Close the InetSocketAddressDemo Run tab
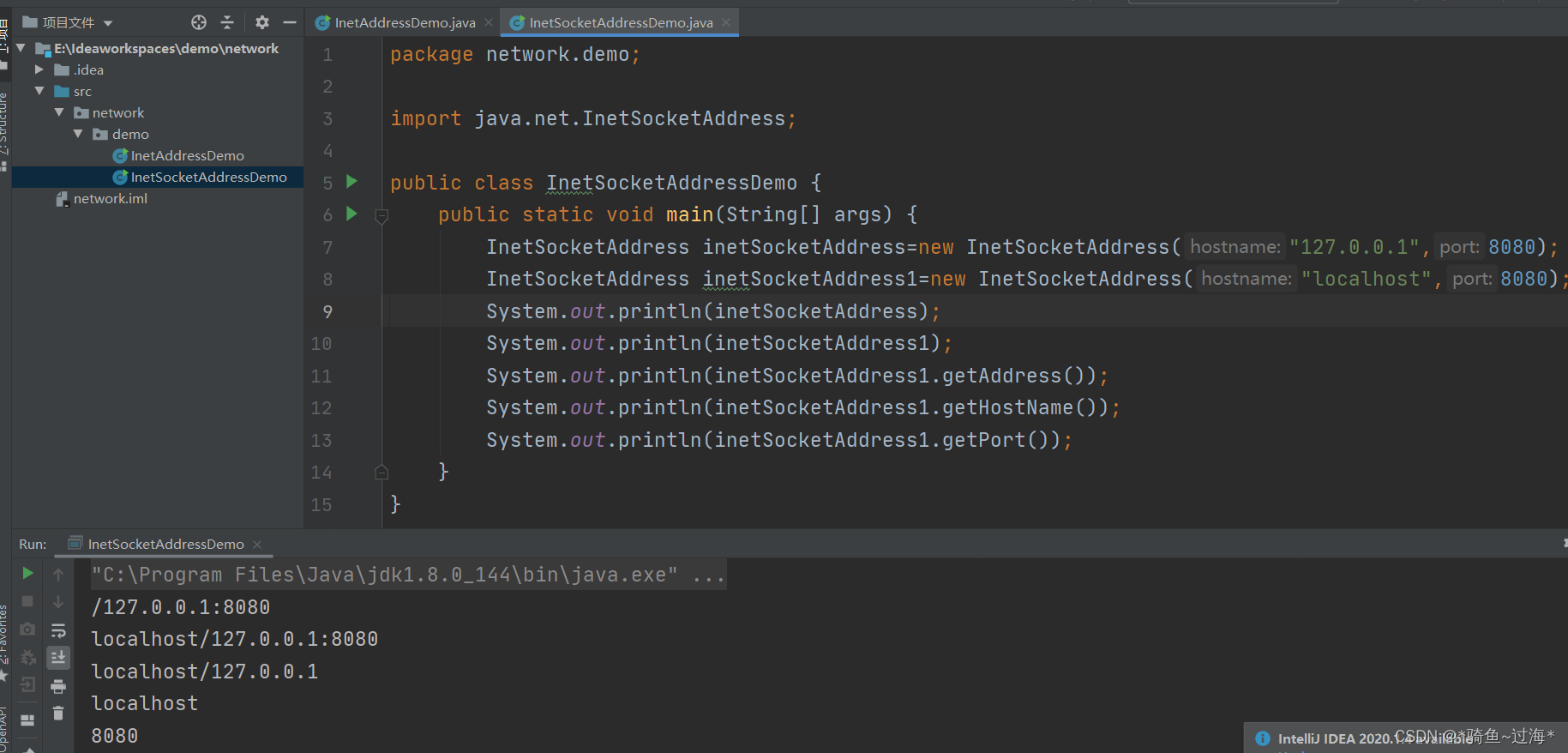Screen dimensions: 1568x753 point(257,544)
